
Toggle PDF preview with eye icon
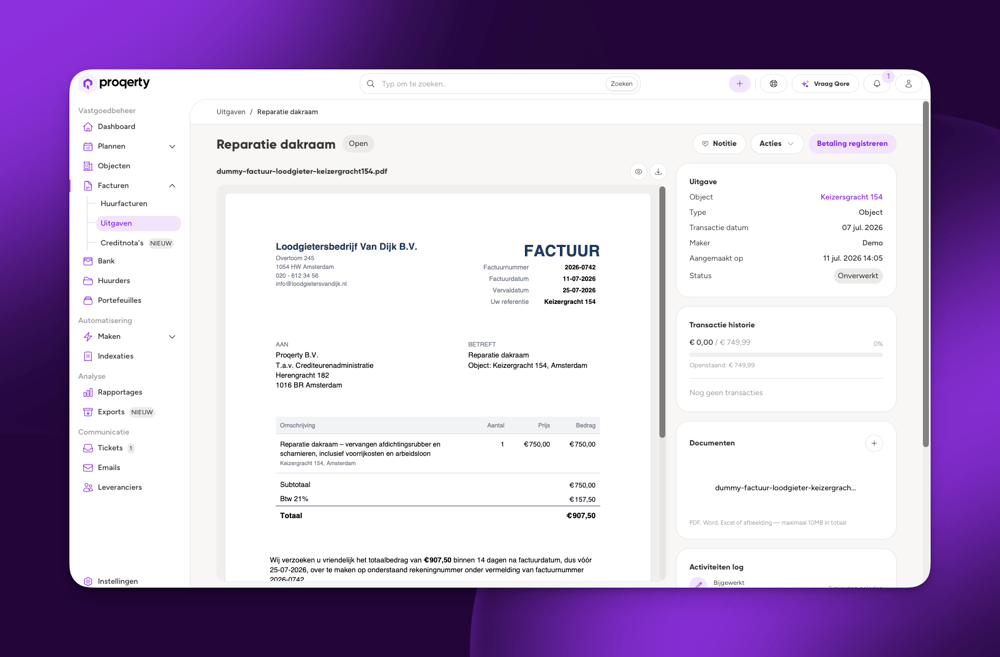pyautogui.click(x=638, y=172)
